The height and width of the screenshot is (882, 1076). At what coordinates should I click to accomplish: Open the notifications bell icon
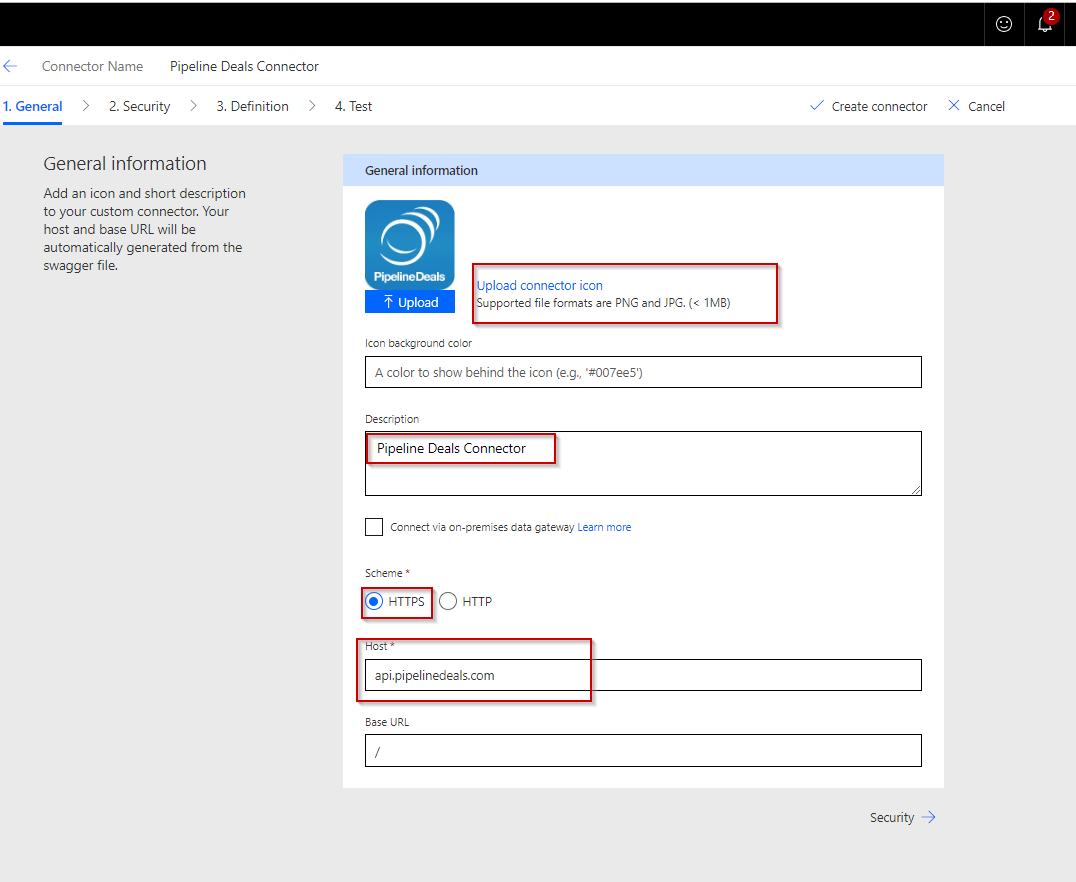(x=1046, y=24)
